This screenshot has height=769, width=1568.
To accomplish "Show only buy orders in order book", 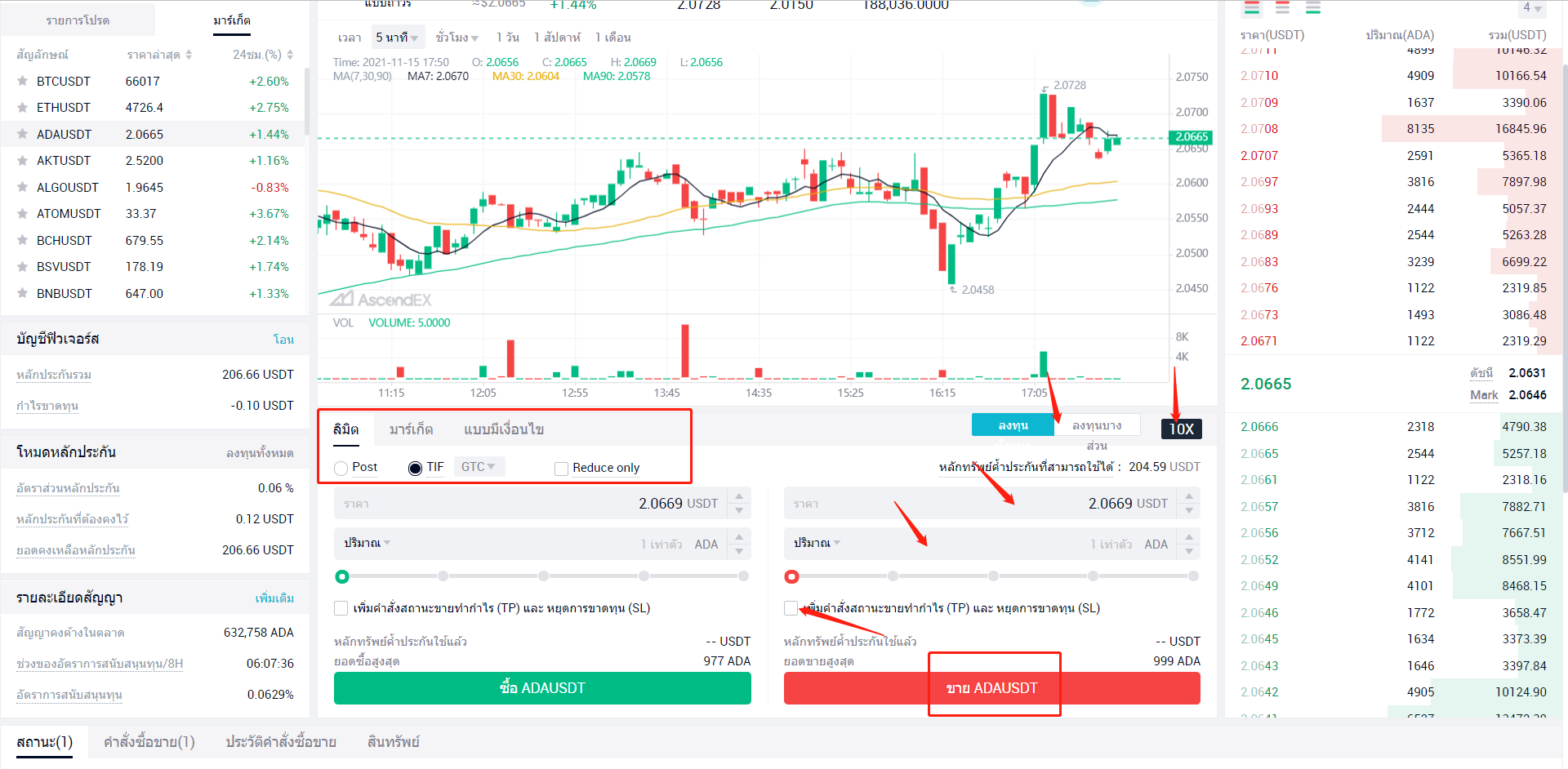I will (1312, 8).
